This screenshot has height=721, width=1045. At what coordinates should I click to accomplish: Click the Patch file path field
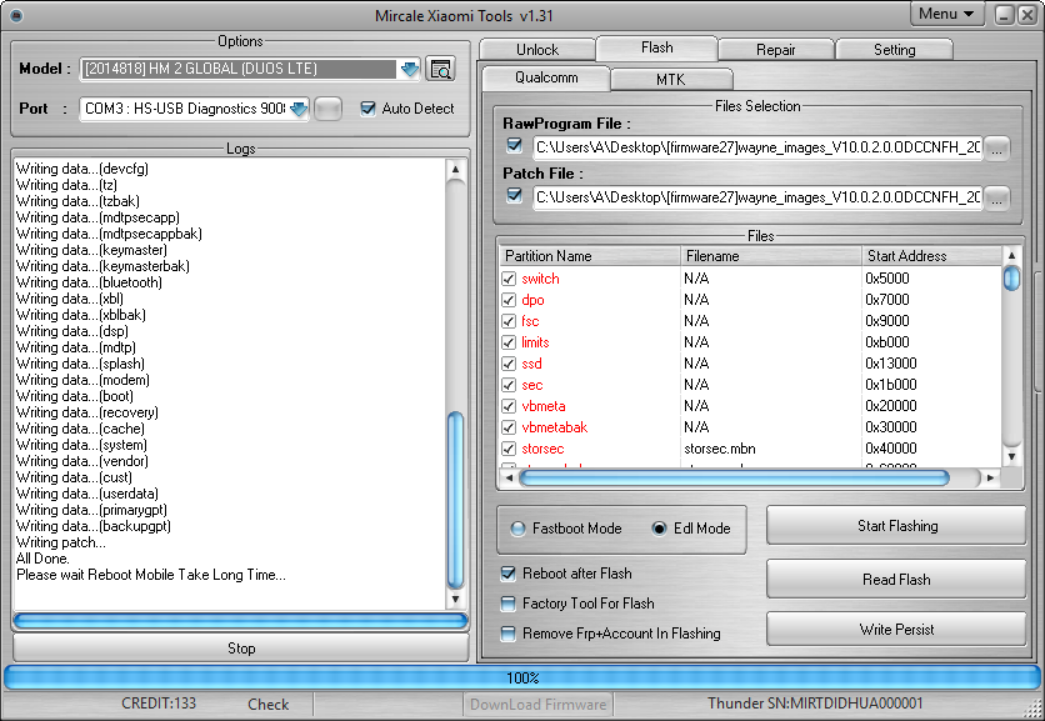click(x=758, y=198)
